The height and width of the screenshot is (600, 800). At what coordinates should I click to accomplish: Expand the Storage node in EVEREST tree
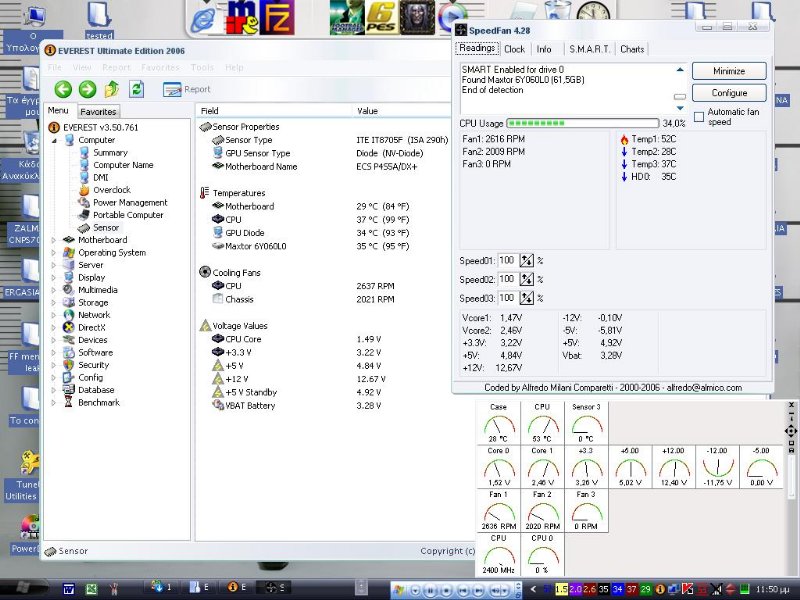click(54, 303)
